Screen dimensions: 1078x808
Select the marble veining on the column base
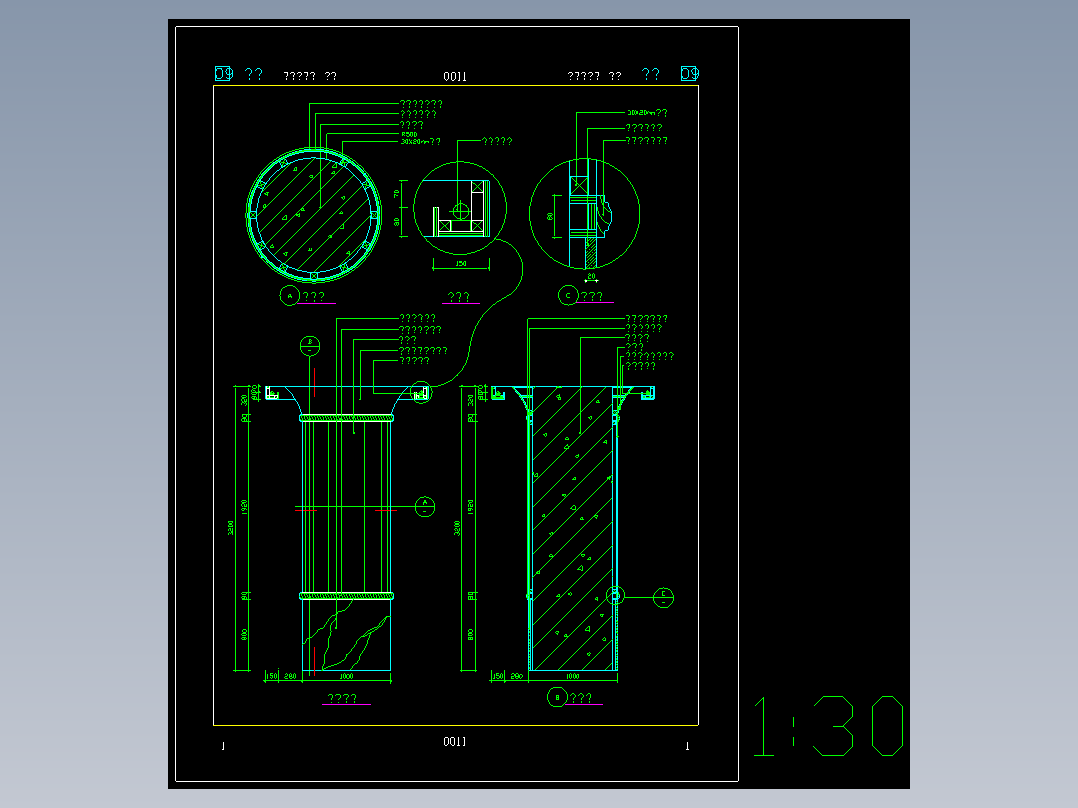pyautogui.click(x=346, y=634)
